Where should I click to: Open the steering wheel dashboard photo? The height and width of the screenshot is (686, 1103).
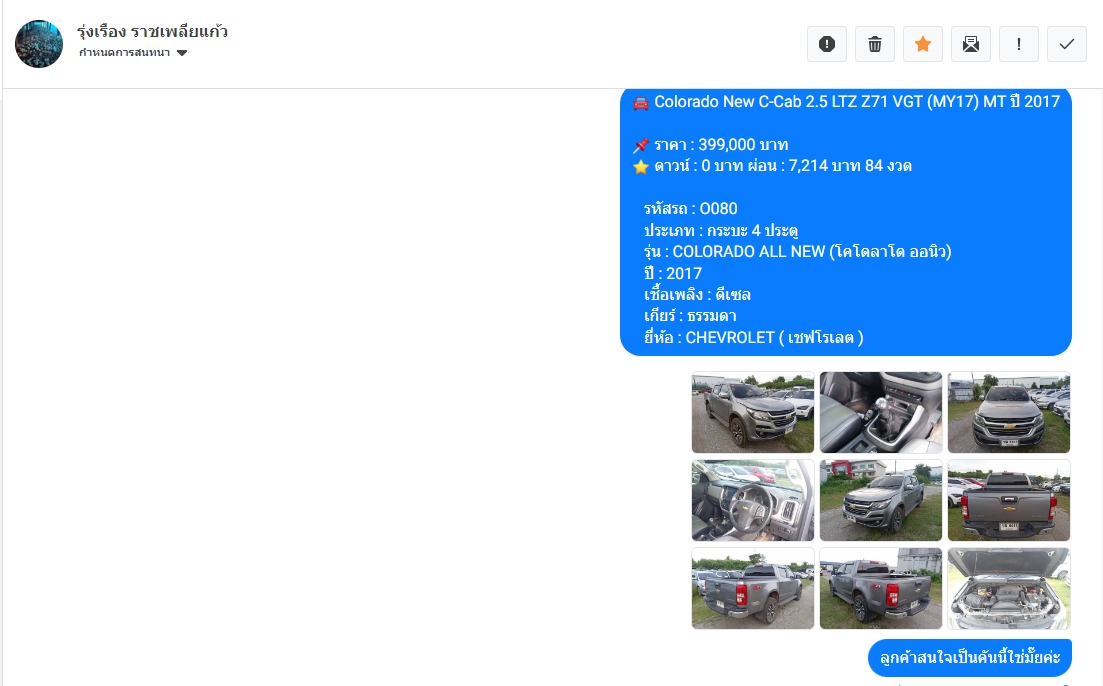pyautogui.click(x=753, y=500)
